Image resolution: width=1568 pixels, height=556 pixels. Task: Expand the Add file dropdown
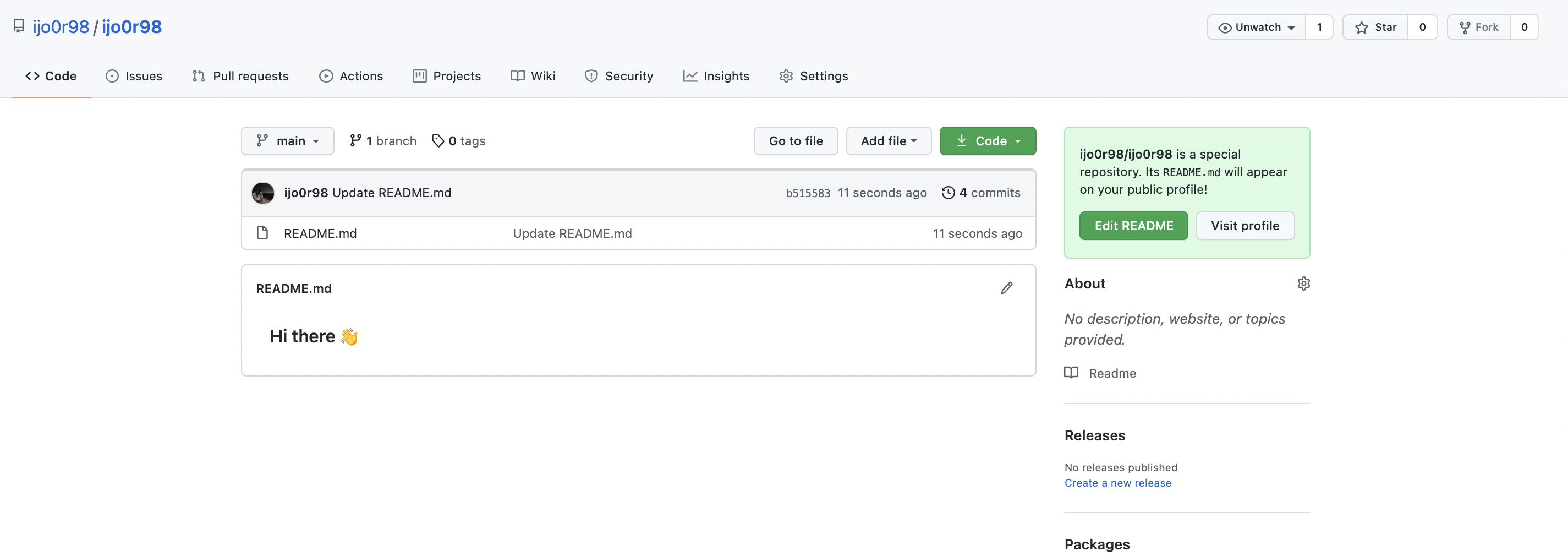889,141
